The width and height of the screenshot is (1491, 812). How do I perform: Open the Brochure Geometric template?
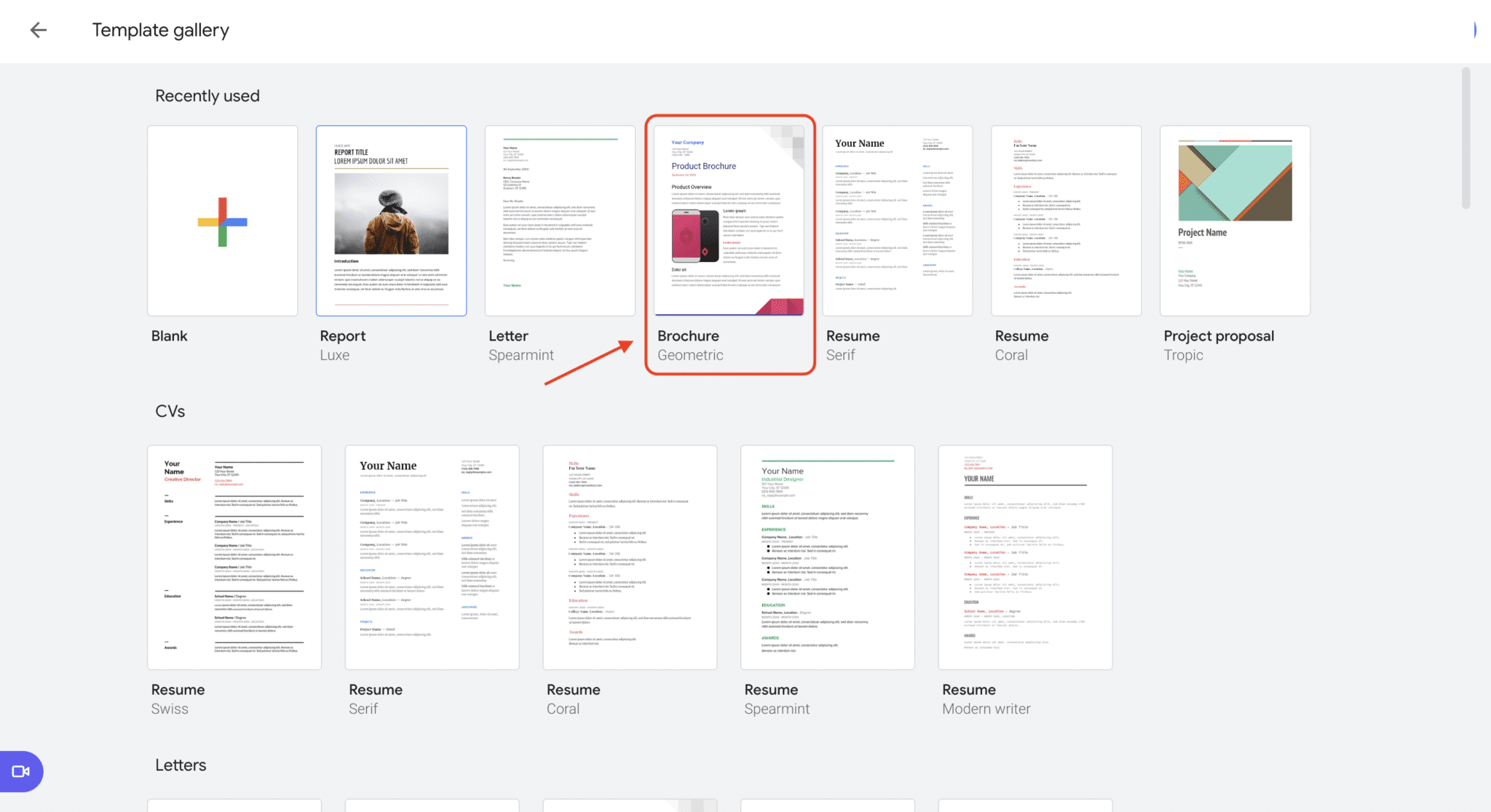click(x=729, y=220)
